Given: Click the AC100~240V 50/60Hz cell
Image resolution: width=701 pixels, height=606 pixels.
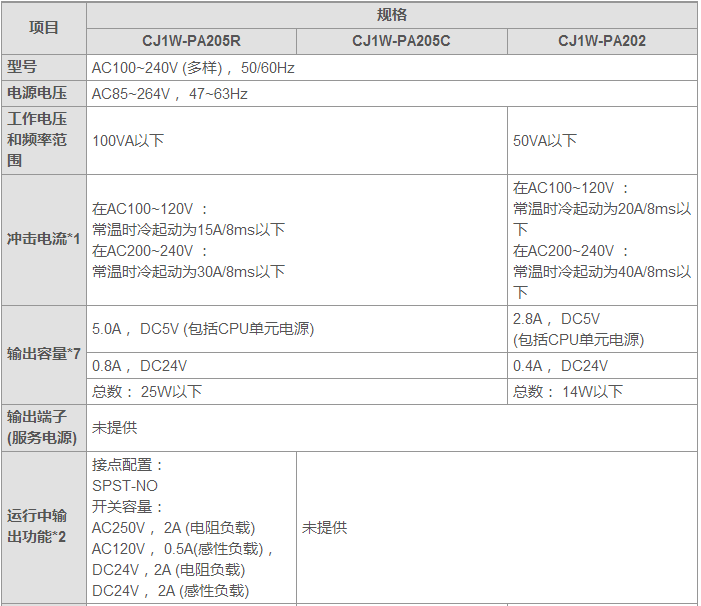Looking at the screenshot, I should tap(193, 68).
